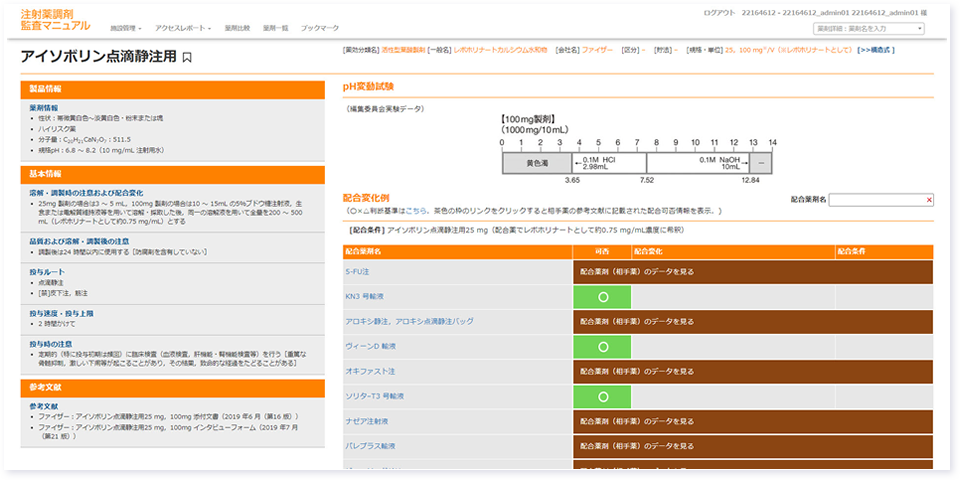
Task: Expand the アクセスレポート menu
Action: (x=183, y=28)
